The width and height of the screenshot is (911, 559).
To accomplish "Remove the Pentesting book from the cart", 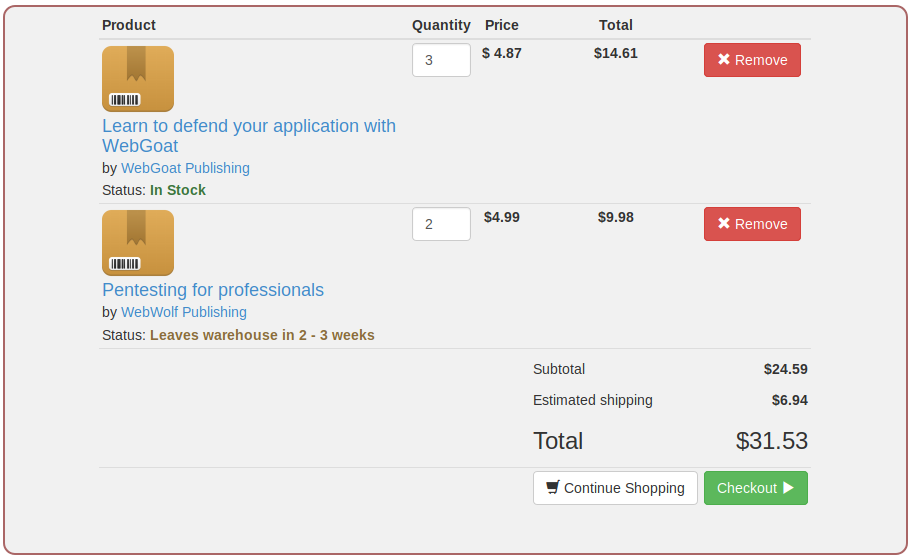I will [x=752, y=224].
